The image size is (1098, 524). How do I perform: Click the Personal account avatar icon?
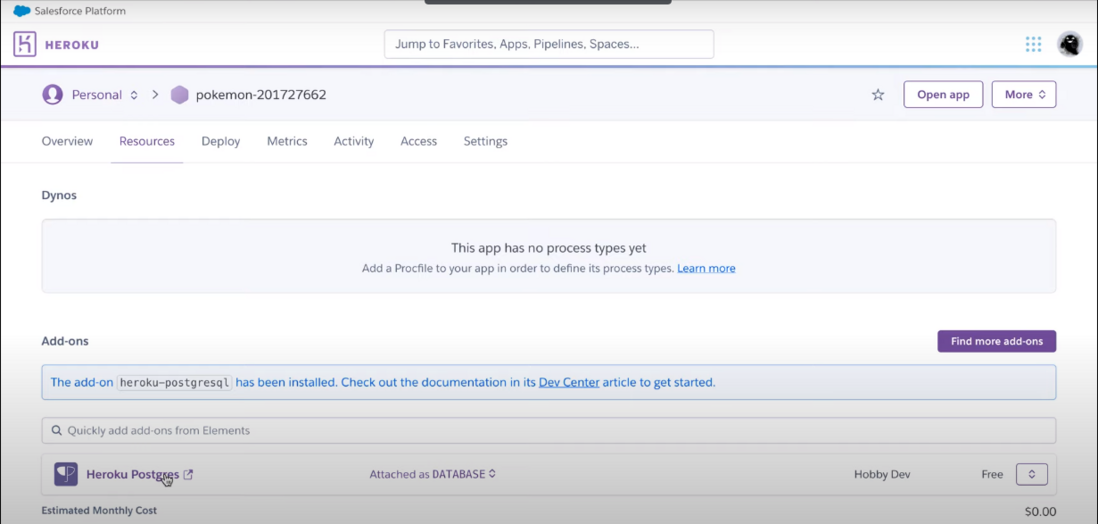pos(52,95)
